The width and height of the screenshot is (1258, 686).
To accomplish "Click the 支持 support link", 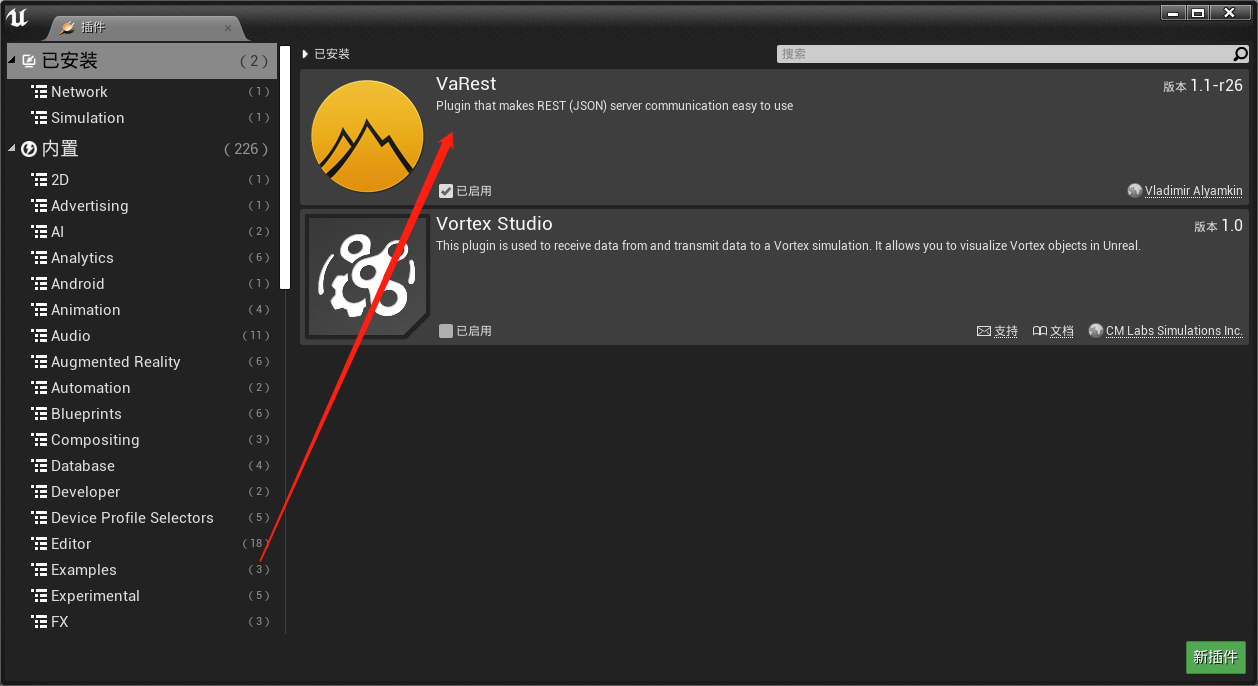I will point(1006,331).
